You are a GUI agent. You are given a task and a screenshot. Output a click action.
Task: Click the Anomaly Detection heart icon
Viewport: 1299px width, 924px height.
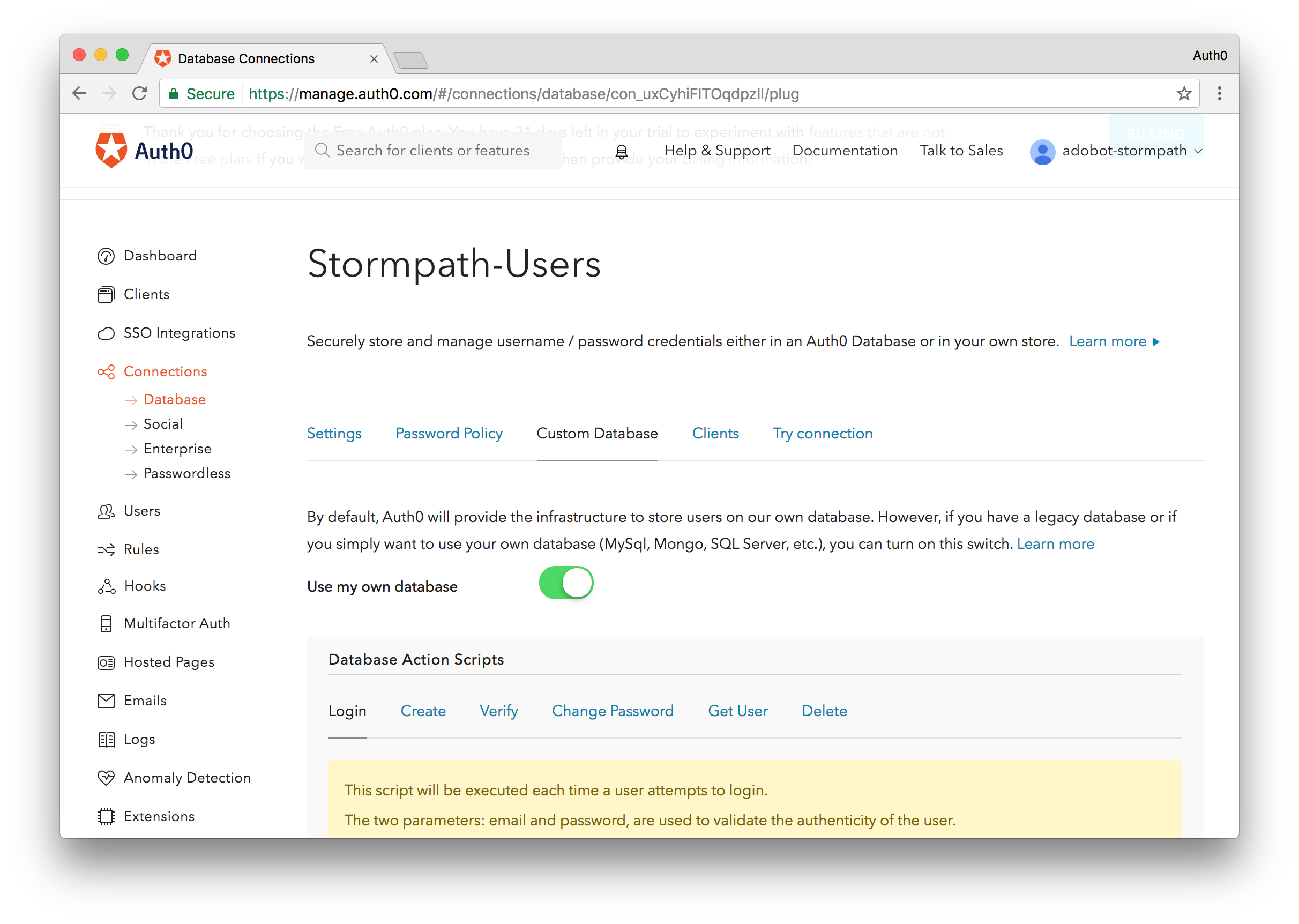coord(106,778)
